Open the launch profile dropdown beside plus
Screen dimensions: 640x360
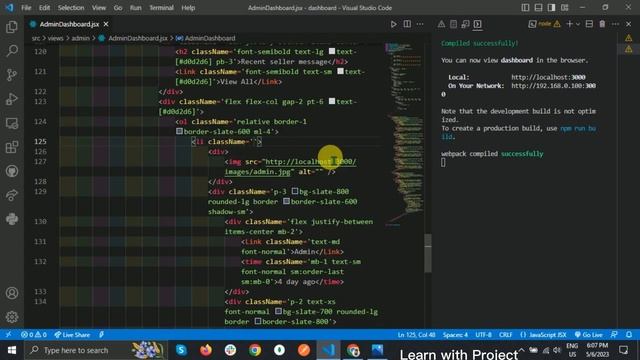point(578,24)
